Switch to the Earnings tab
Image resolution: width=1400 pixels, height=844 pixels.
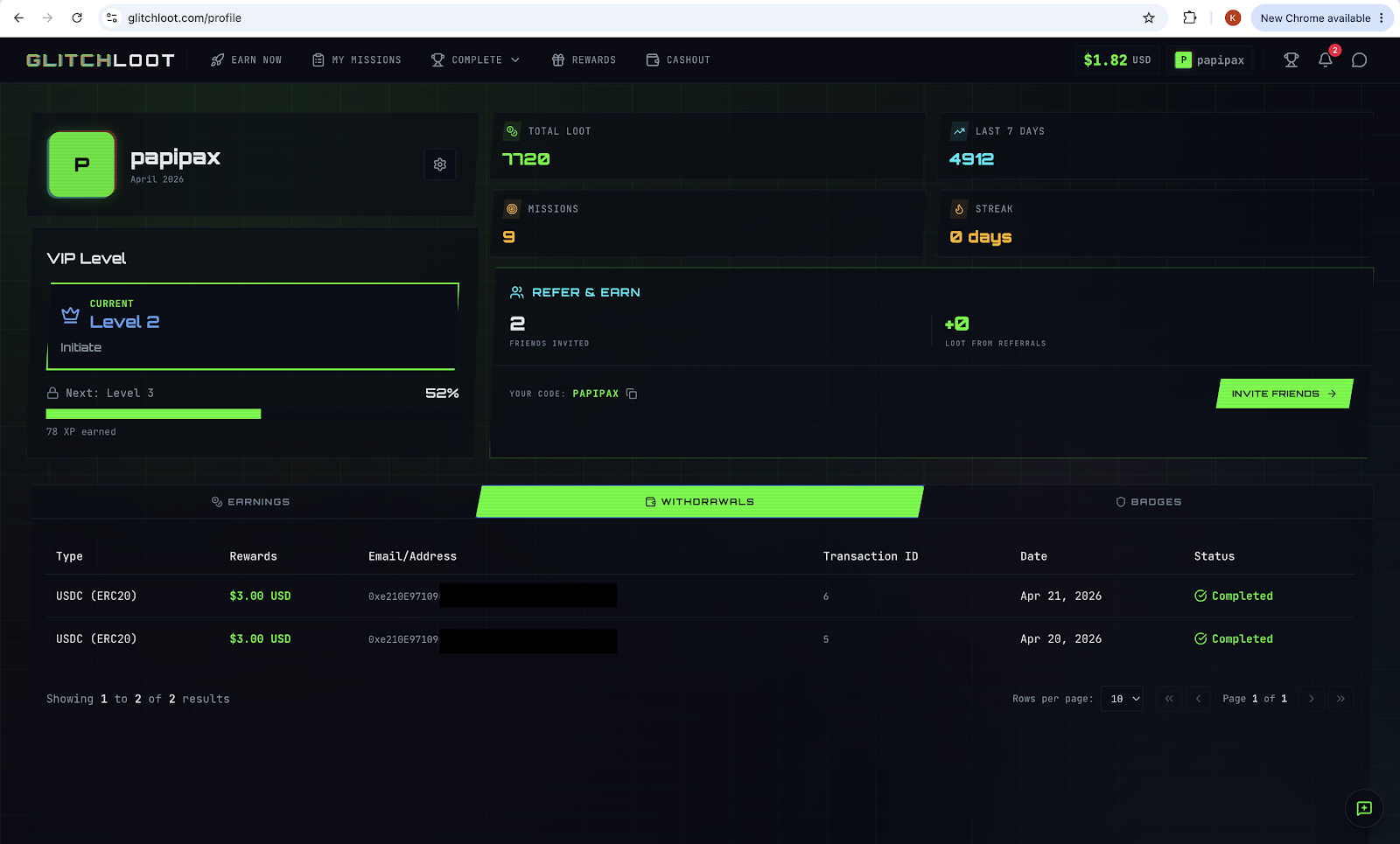251,502
